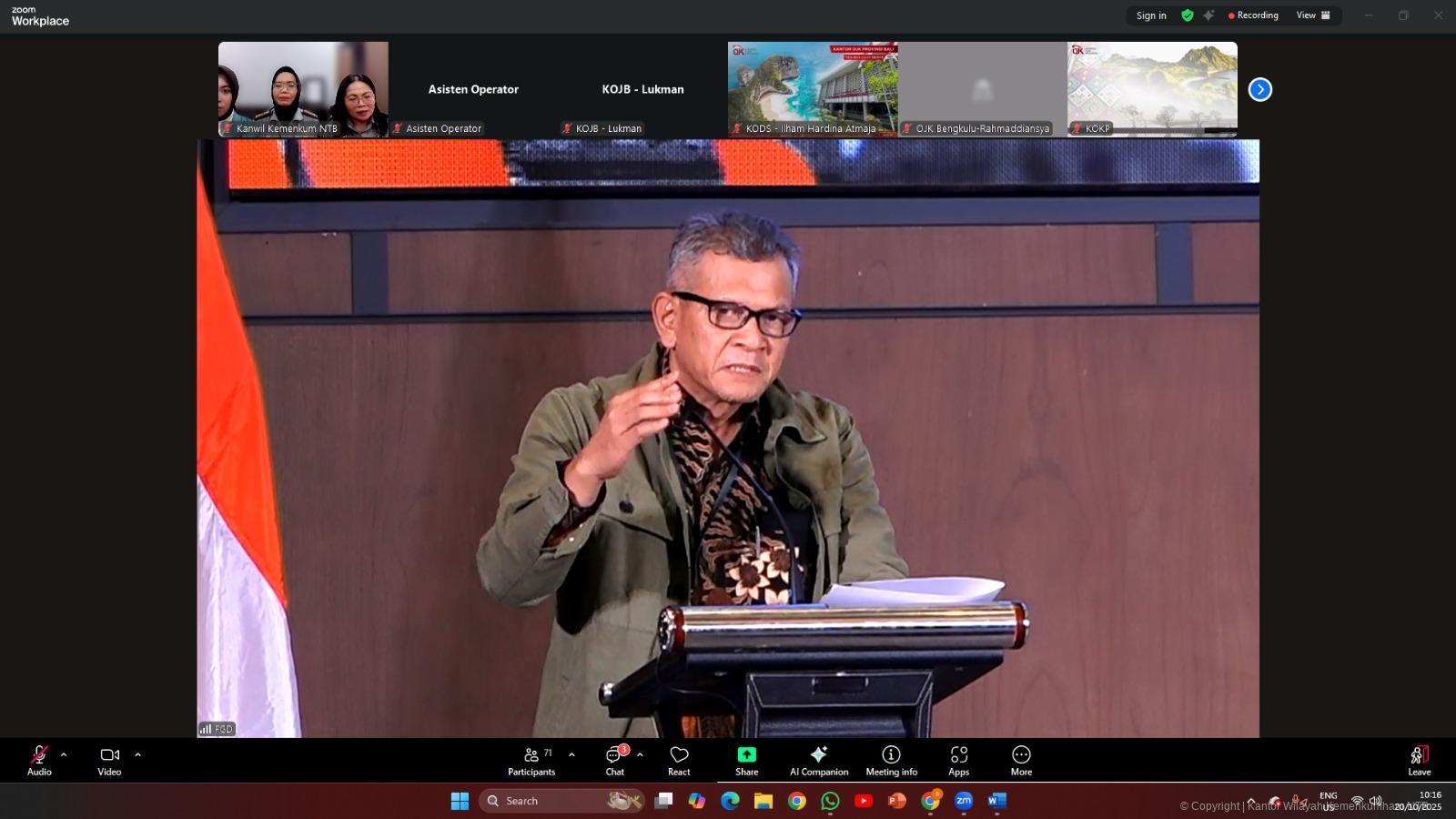Screen dimensions: 1456x819
Task: Expand participants options arrow
Action: tap(571, 754)
